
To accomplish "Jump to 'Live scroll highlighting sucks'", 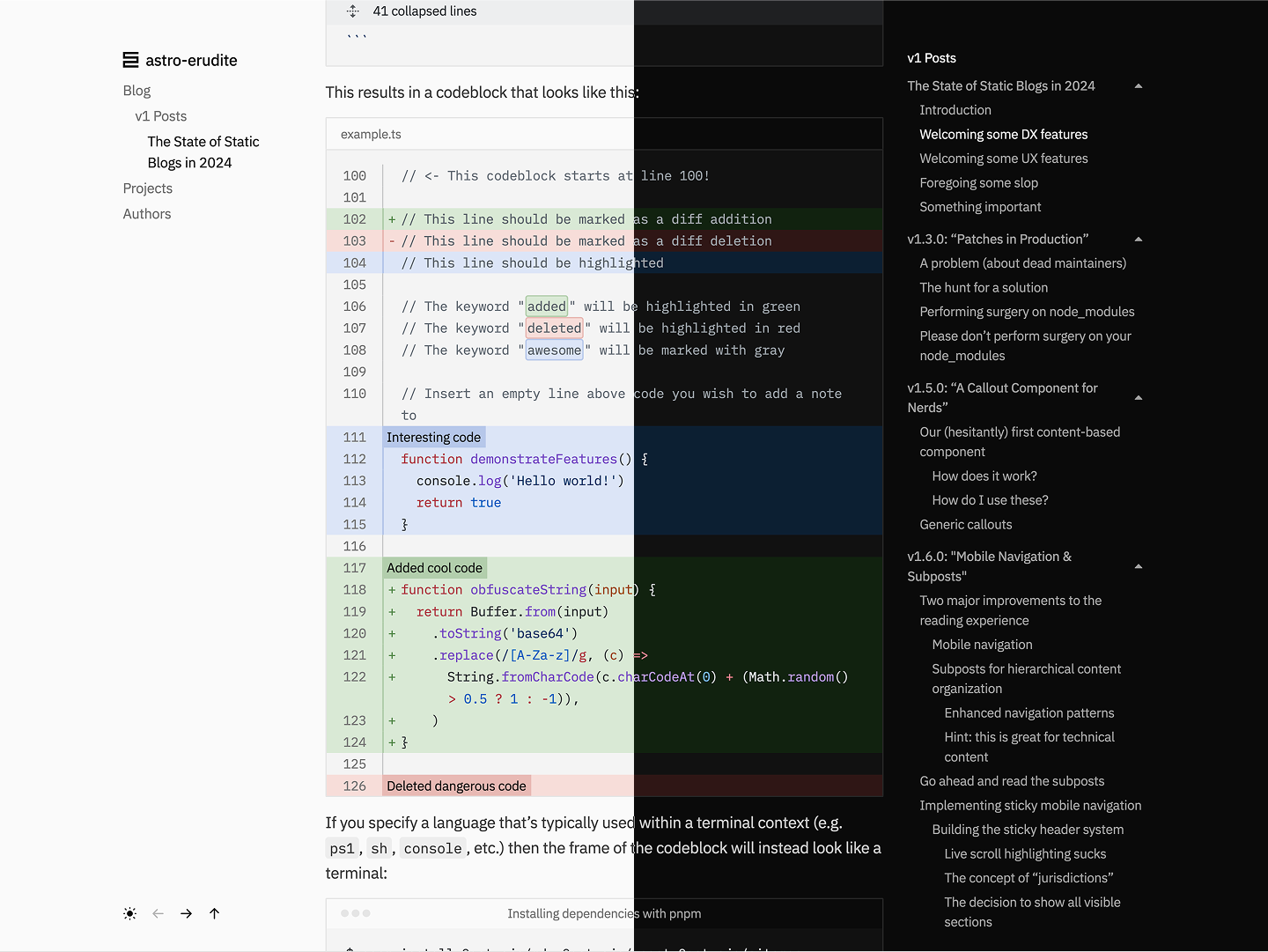I will [1025, 854].
